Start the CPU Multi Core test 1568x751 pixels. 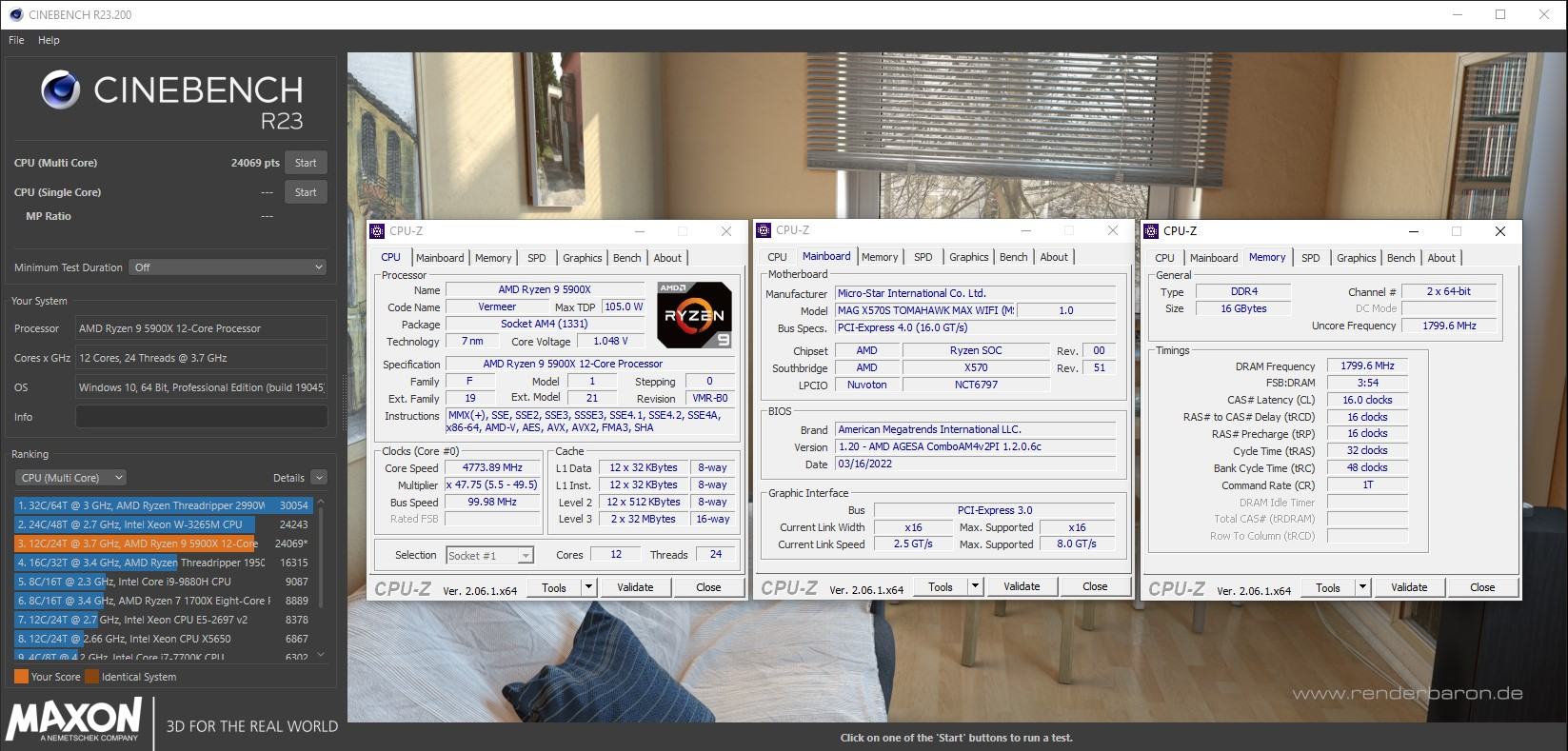[306, 163]
